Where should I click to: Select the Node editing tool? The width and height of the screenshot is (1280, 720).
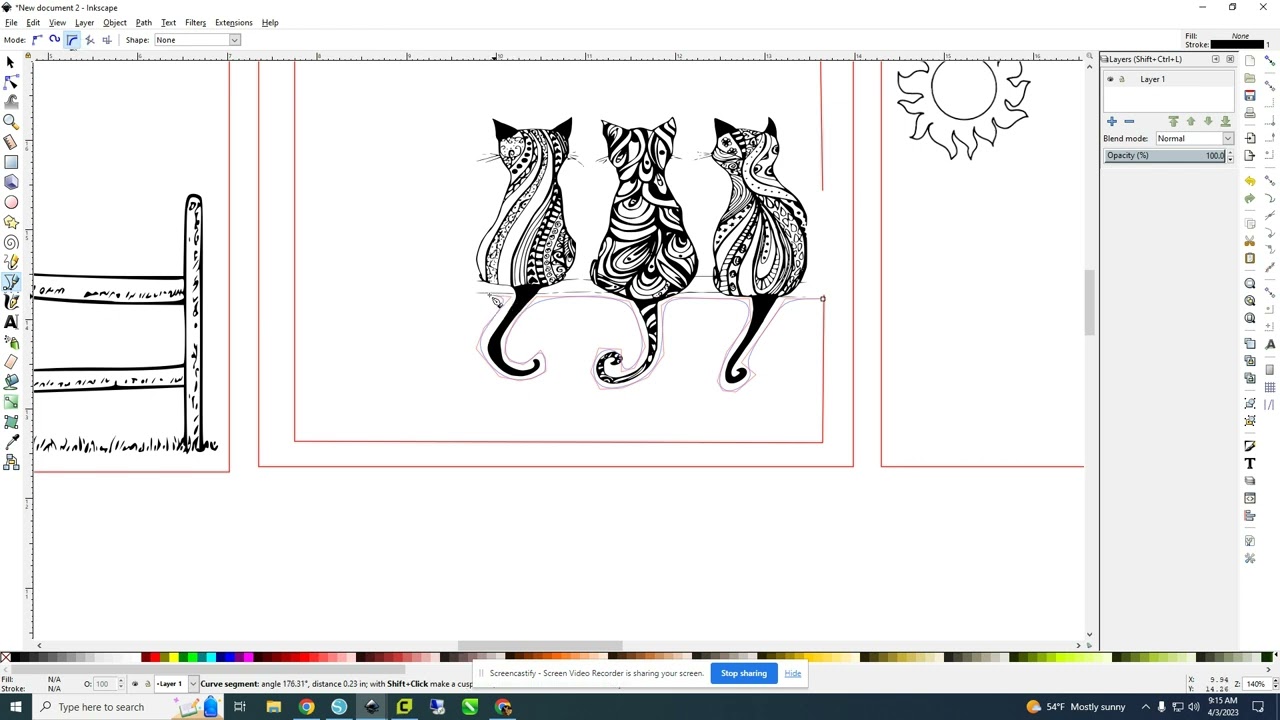click(x=11, y=82)
